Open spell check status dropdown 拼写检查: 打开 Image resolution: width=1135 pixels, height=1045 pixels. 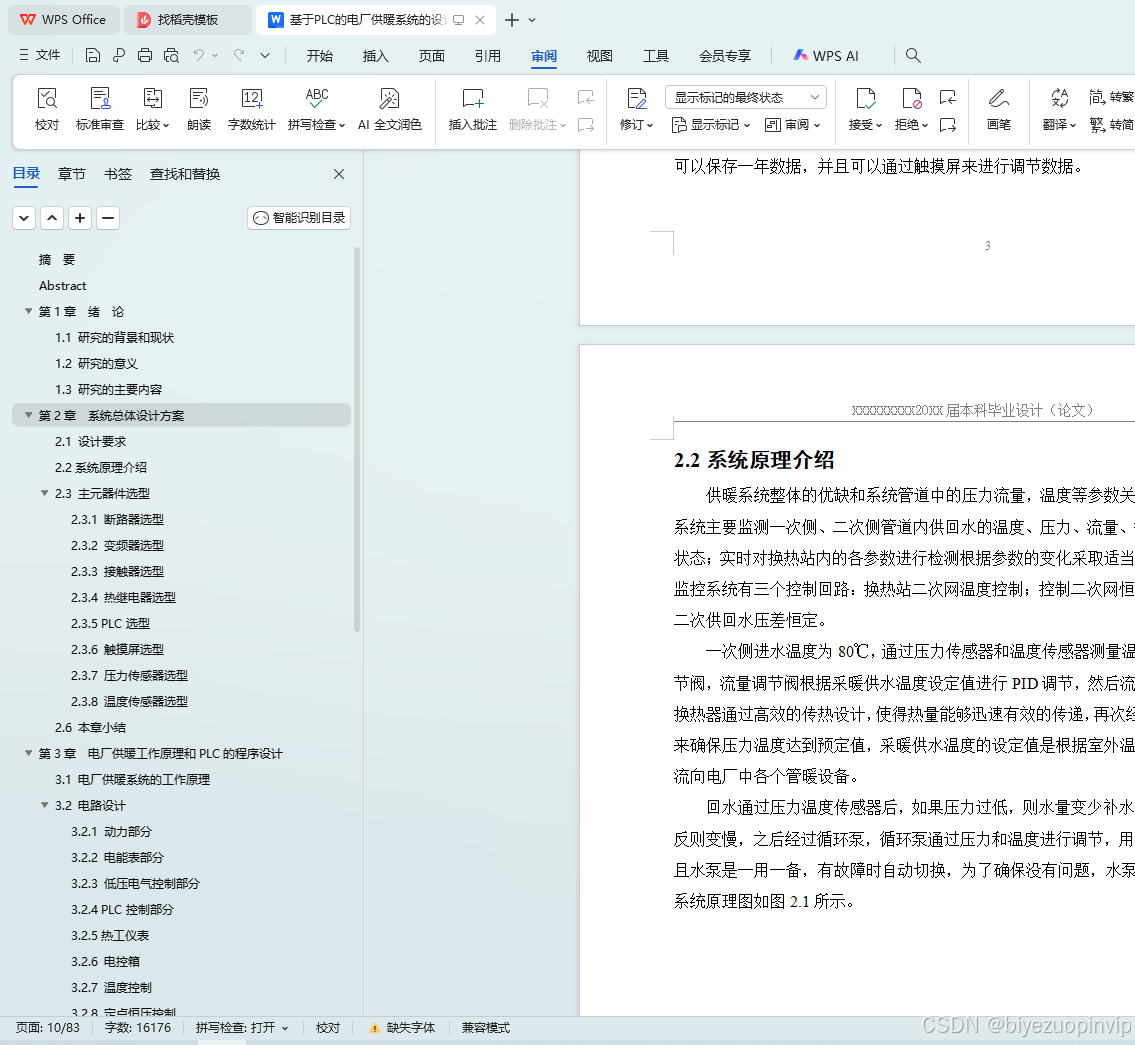(242, 1028)
